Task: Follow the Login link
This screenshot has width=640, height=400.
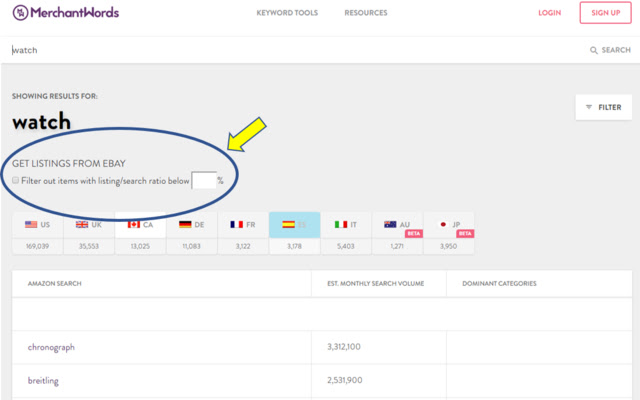Action: [x=549, y=13]
